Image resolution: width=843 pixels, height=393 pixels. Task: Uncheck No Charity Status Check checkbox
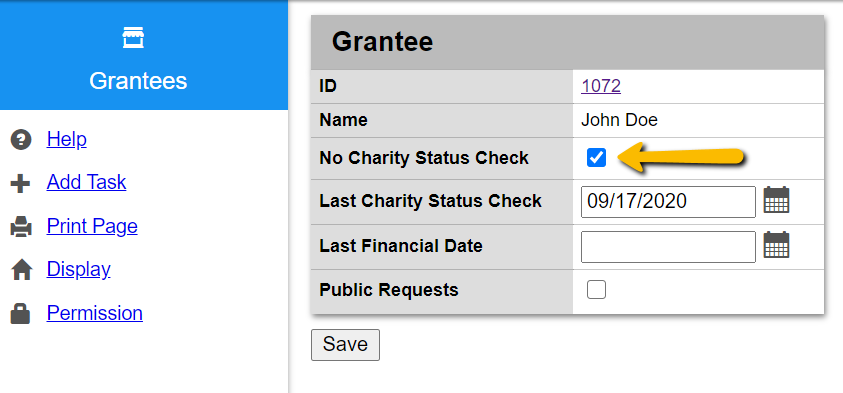(596, 158)
